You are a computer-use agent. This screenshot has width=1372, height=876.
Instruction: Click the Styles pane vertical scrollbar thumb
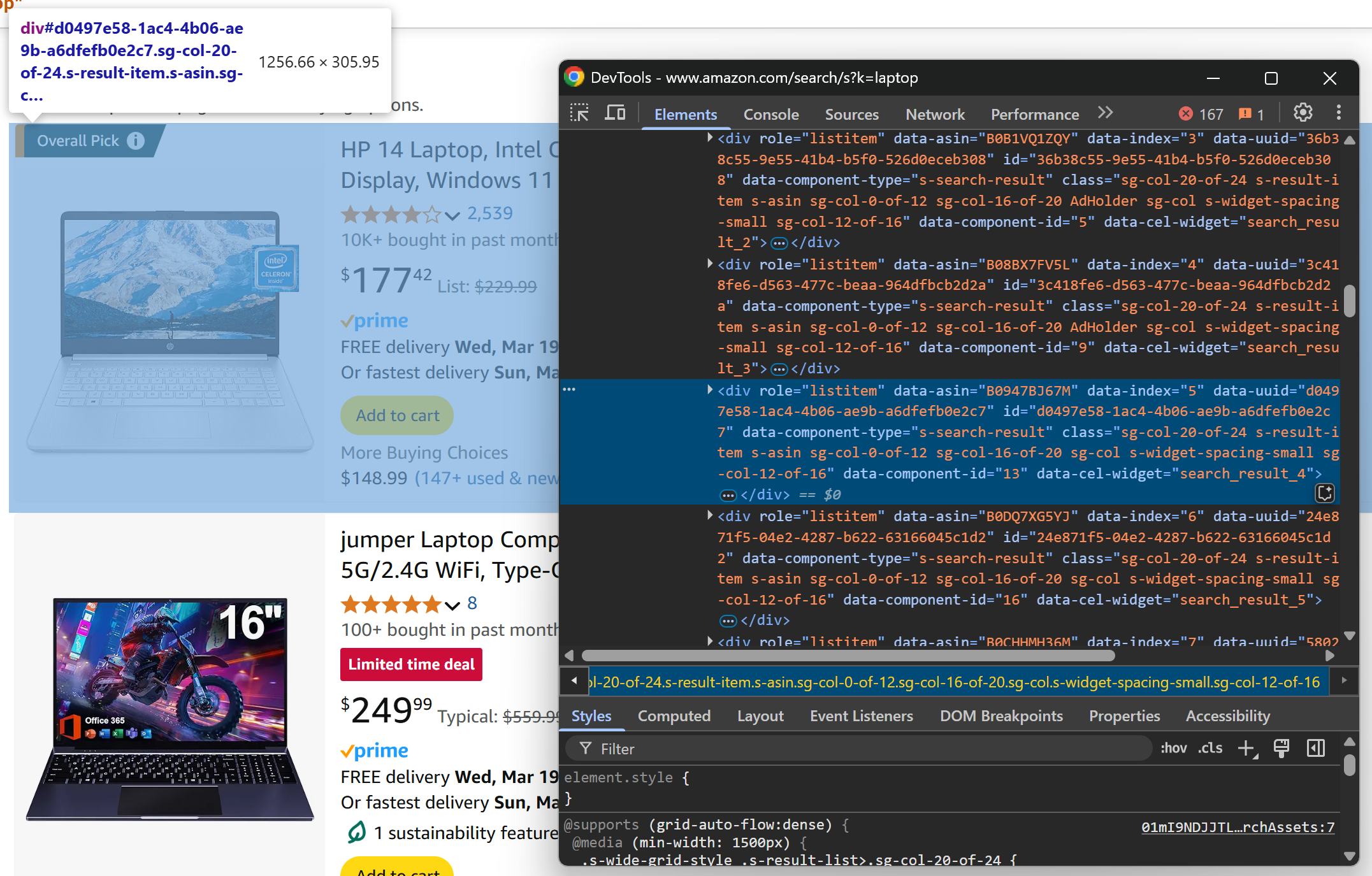coord(1349,765)
